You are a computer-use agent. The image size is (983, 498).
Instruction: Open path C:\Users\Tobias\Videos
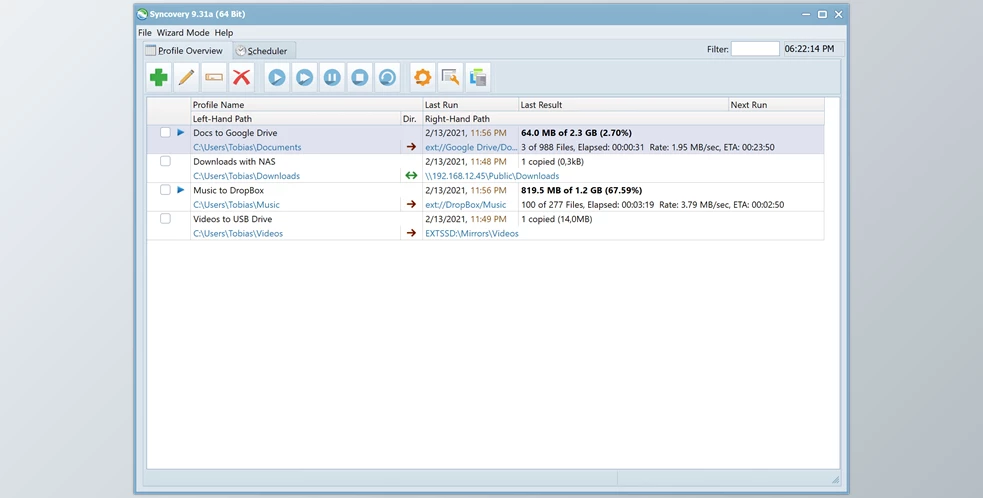tap(238, 233)
